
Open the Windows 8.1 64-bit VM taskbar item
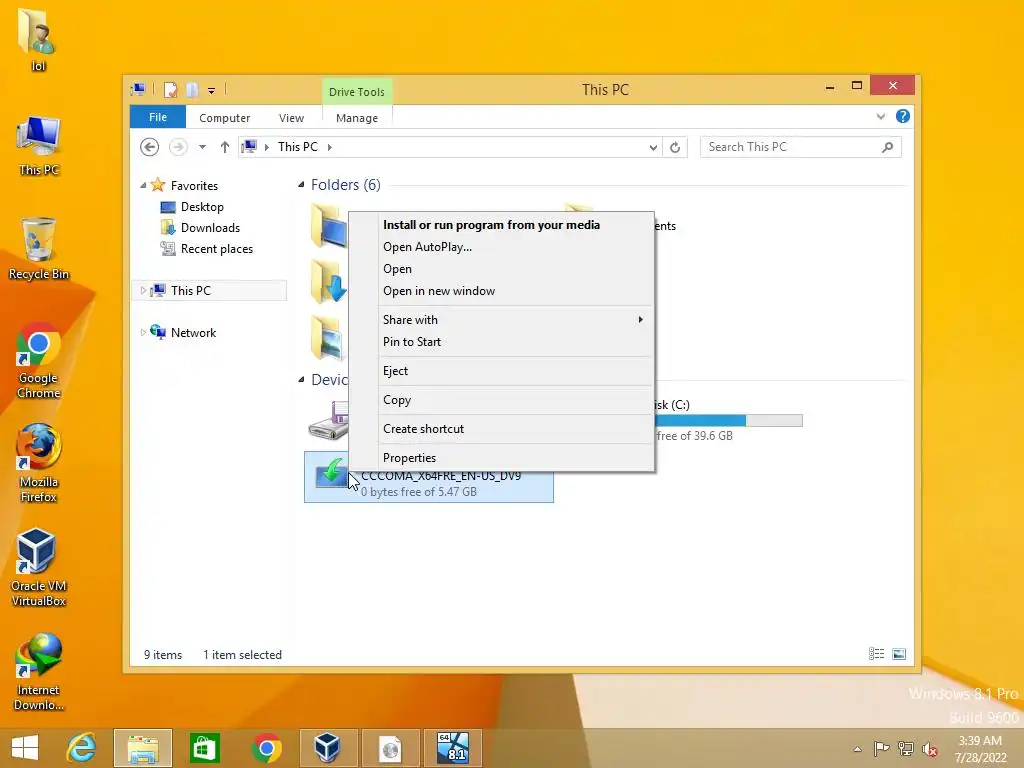453,748
